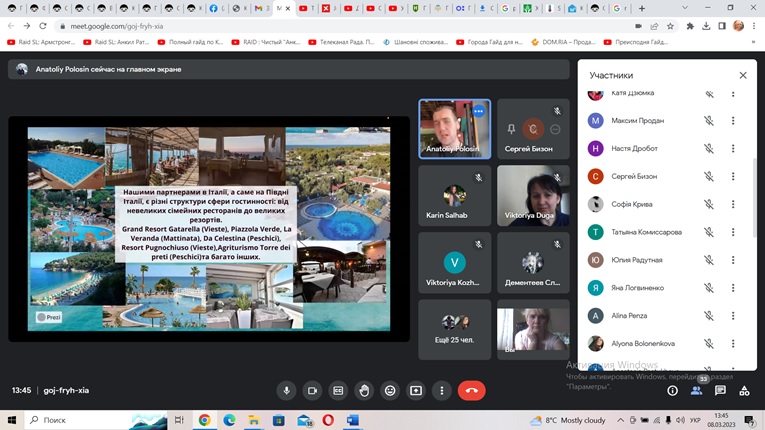Open more actions for Alyona Bolonenkova
This screenshot has height=430, width=765.
(733, 344)
